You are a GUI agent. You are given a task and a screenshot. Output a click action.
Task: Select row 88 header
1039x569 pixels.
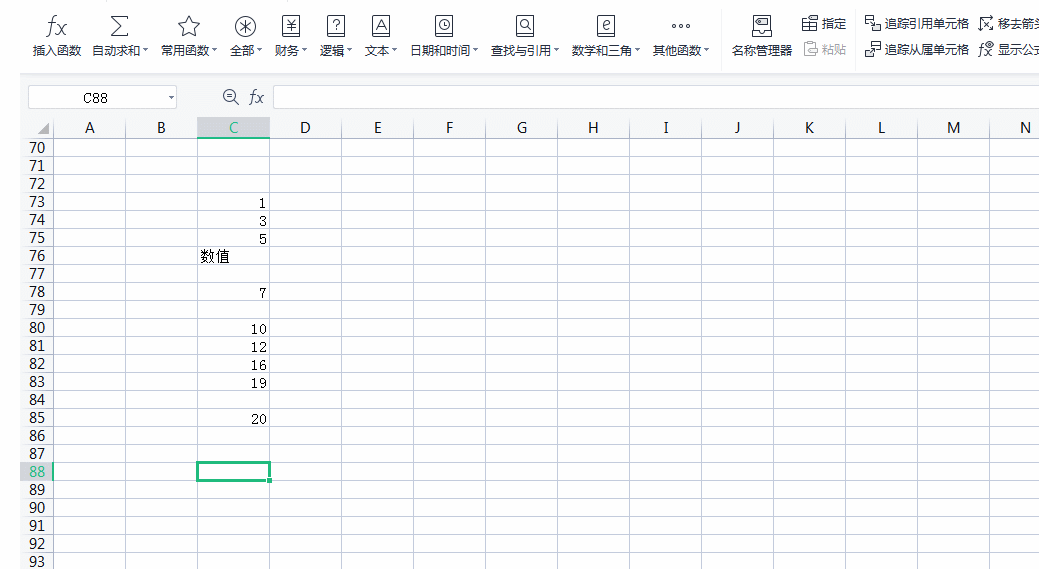click(37, 472)
